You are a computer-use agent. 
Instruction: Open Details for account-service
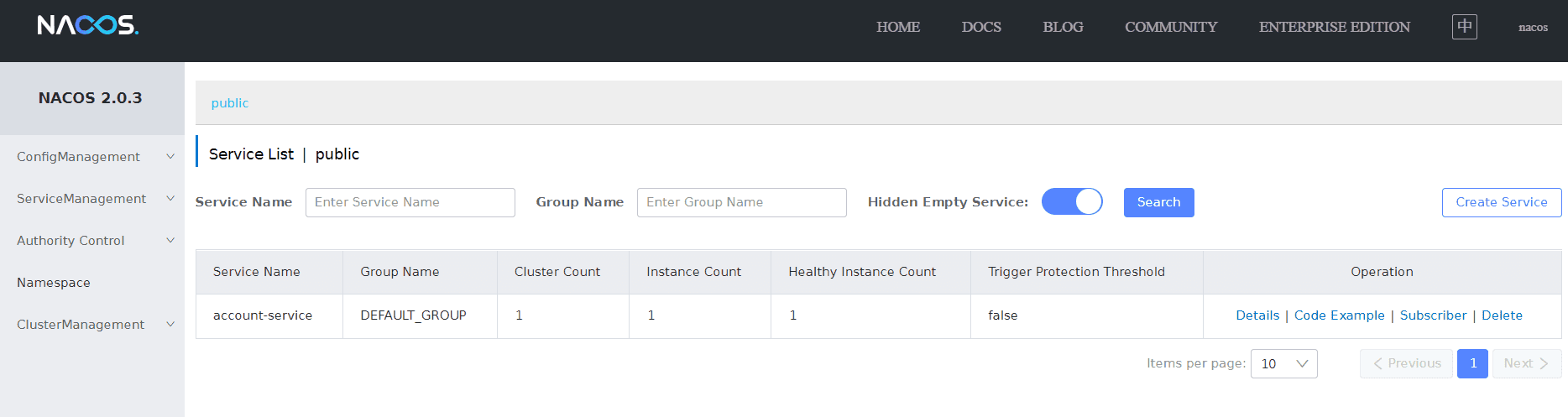click(1257, 315)
